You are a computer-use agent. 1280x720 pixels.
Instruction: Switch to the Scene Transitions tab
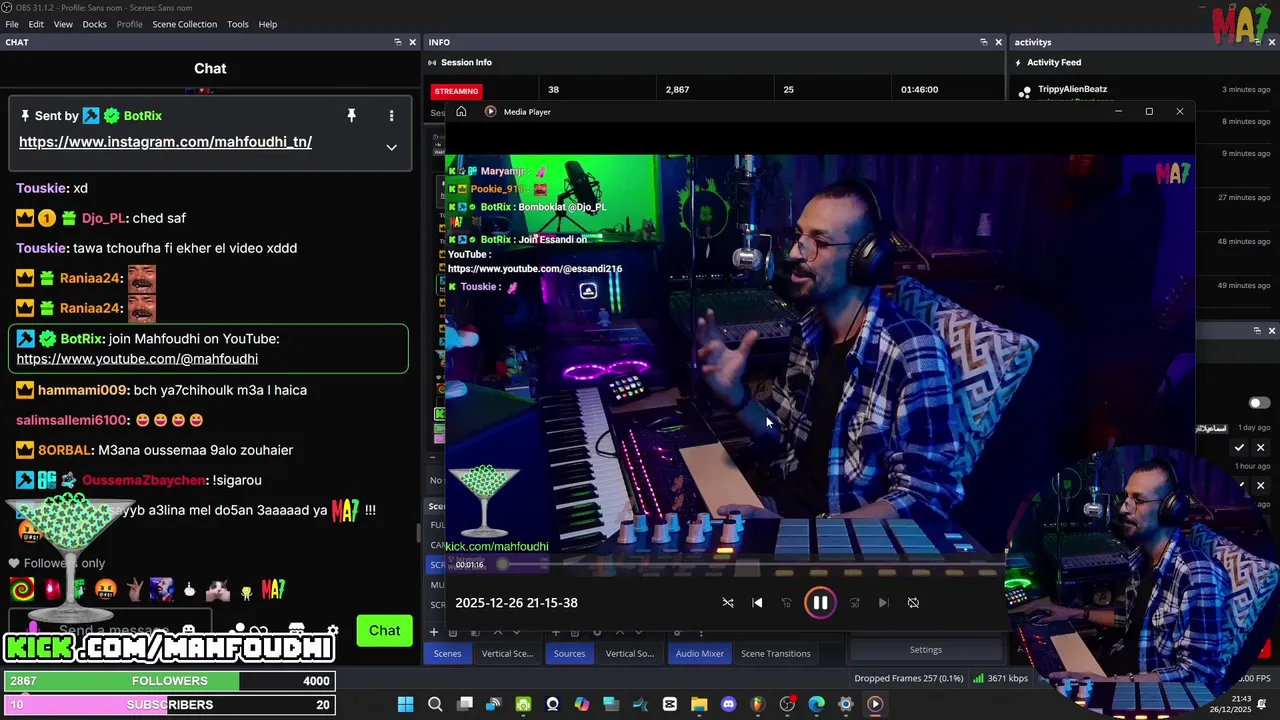[x=775, y=653]
